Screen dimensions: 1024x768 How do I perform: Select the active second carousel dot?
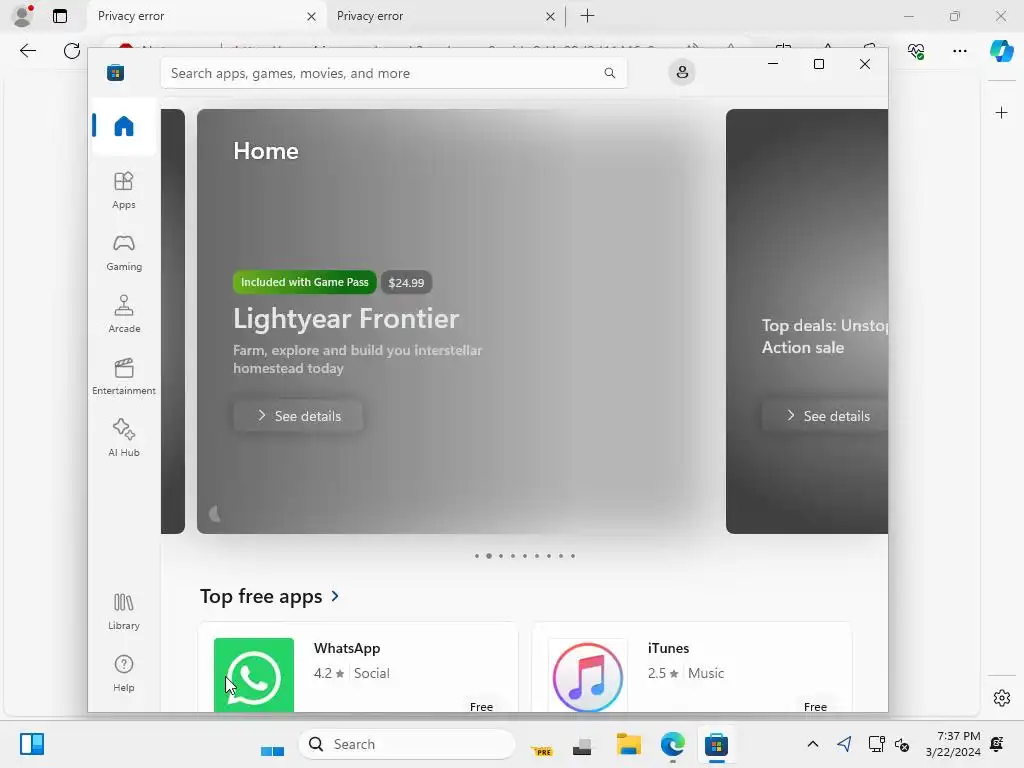[488, 556]
